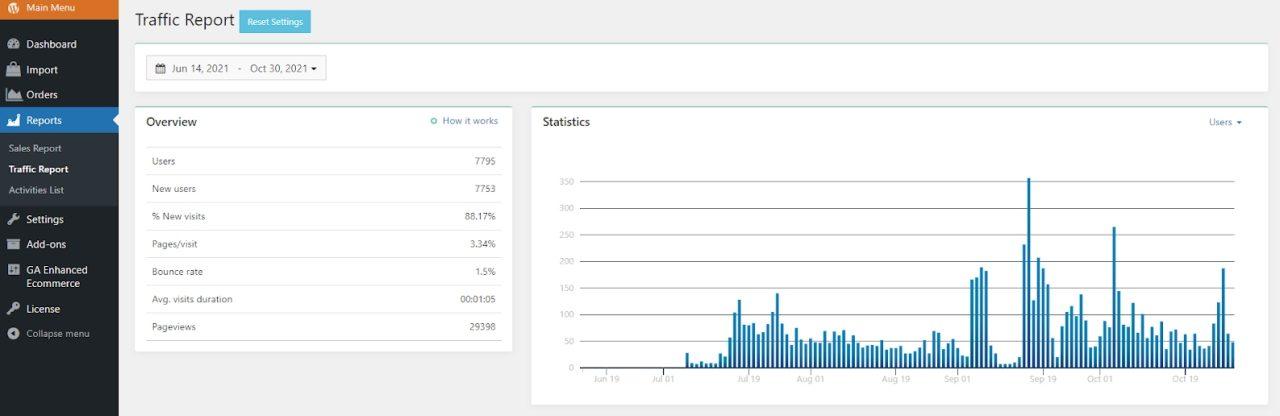Click the New users value 7753
1280x416 pixels.
coord(485,189)
